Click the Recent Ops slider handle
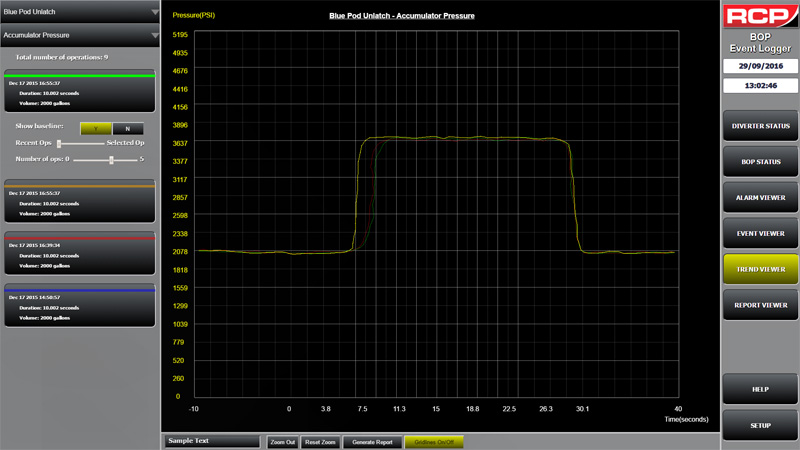The width and height of the screenshot is (800, 450). coord(59,144)
